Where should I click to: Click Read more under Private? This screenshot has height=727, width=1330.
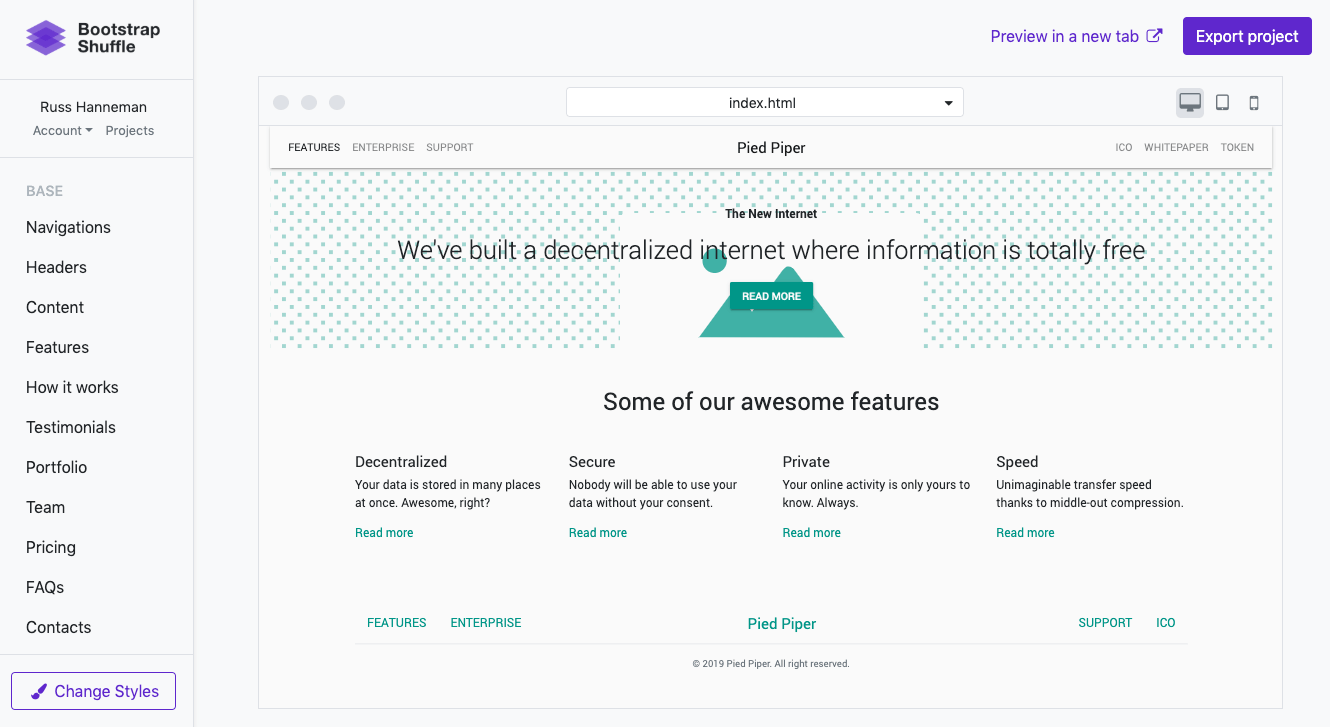(x=811, y=533)
